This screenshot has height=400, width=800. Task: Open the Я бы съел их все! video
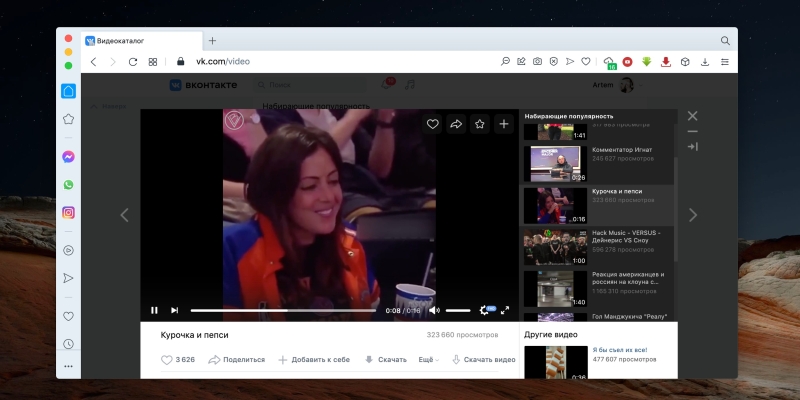620,350
